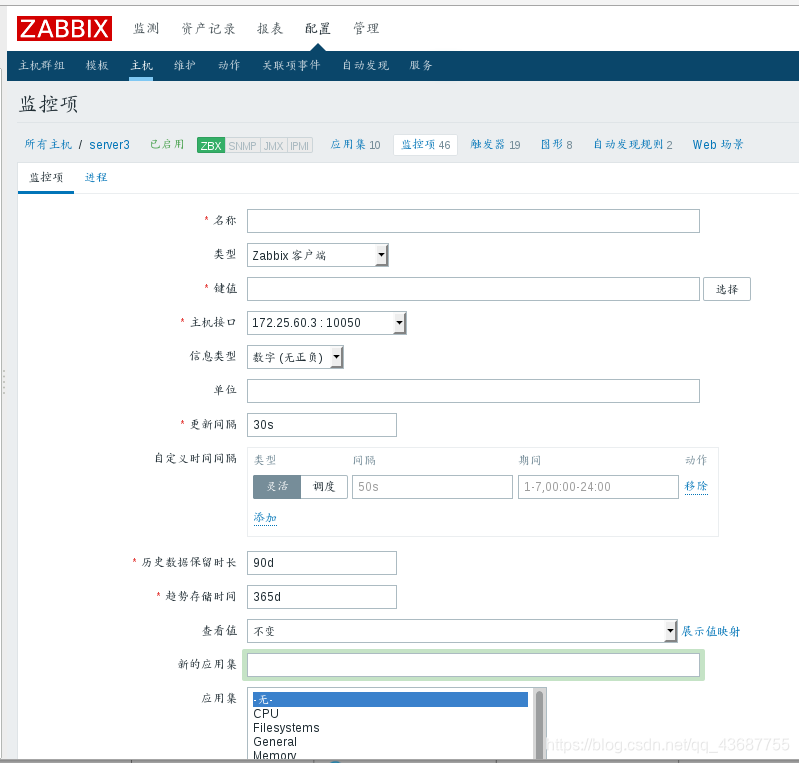Go to 动作 submenu

click(x=229, y=65)
